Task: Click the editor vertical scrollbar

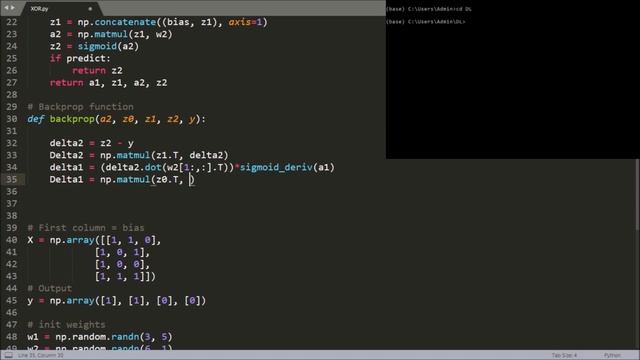Action: 637,194
